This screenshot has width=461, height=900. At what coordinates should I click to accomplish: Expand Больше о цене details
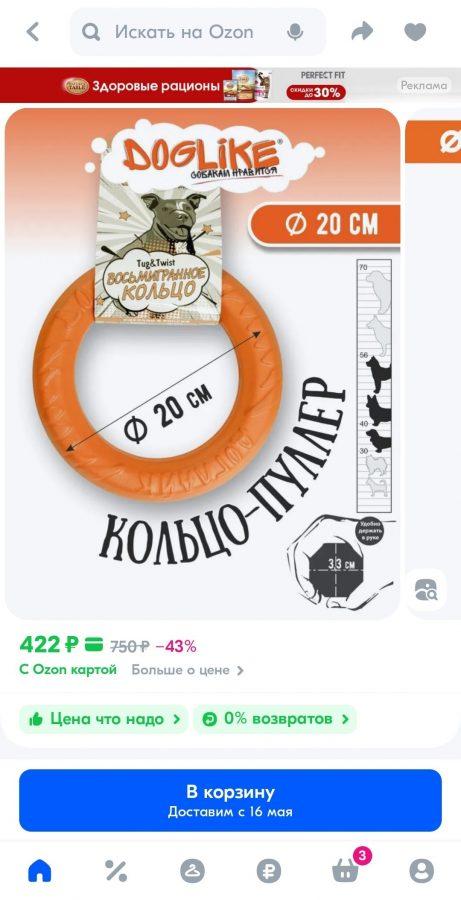pos(187,670)
